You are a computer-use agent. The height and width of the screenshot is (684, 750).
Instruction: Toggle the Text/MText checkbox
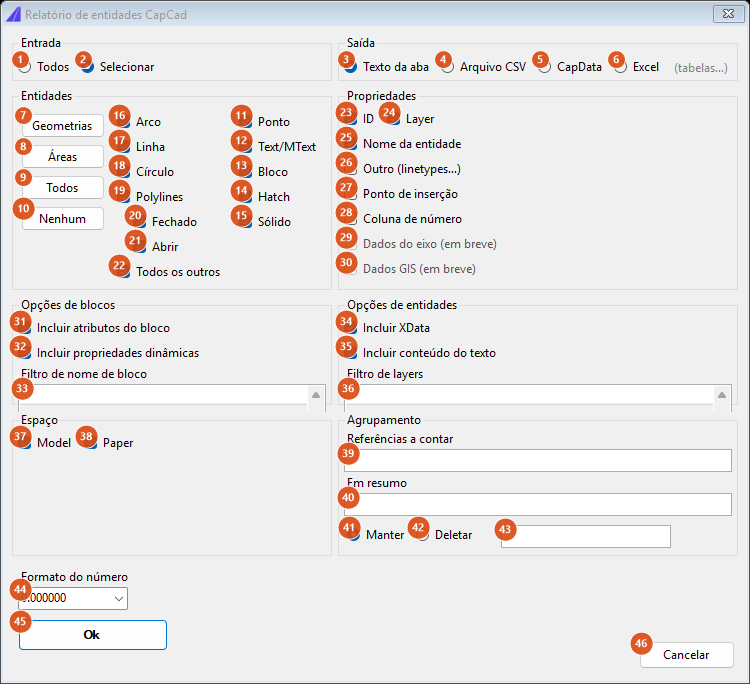246,147
